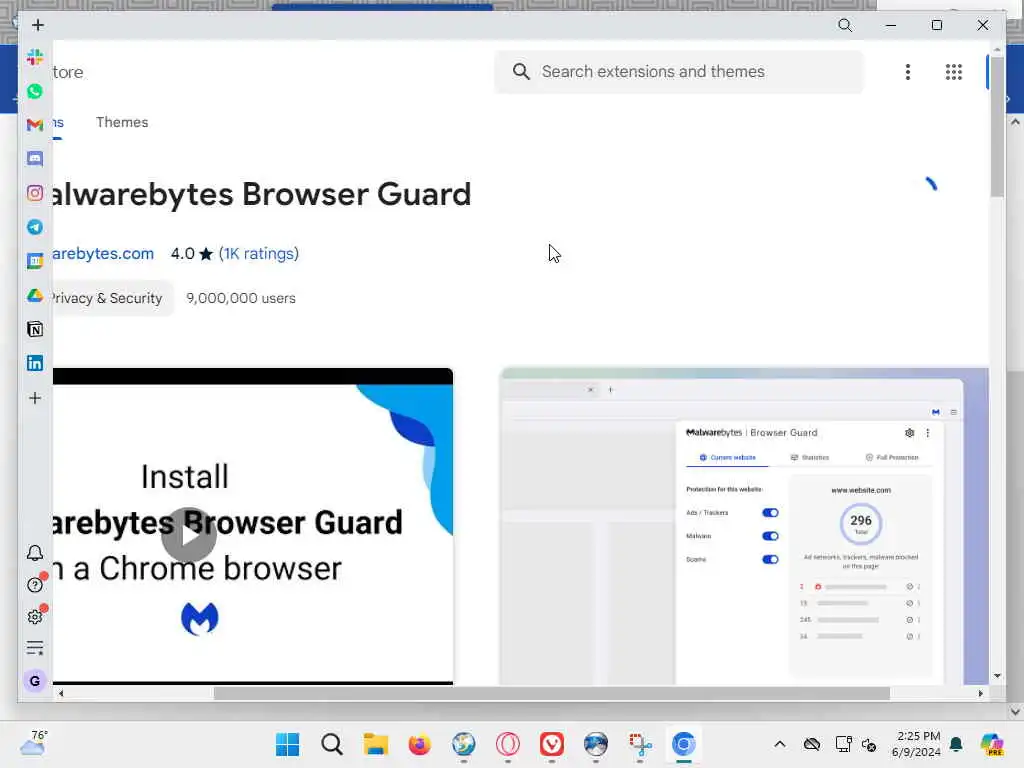
Task: Open the clock showing 2:25 PM
Action: tap(918, 744)
